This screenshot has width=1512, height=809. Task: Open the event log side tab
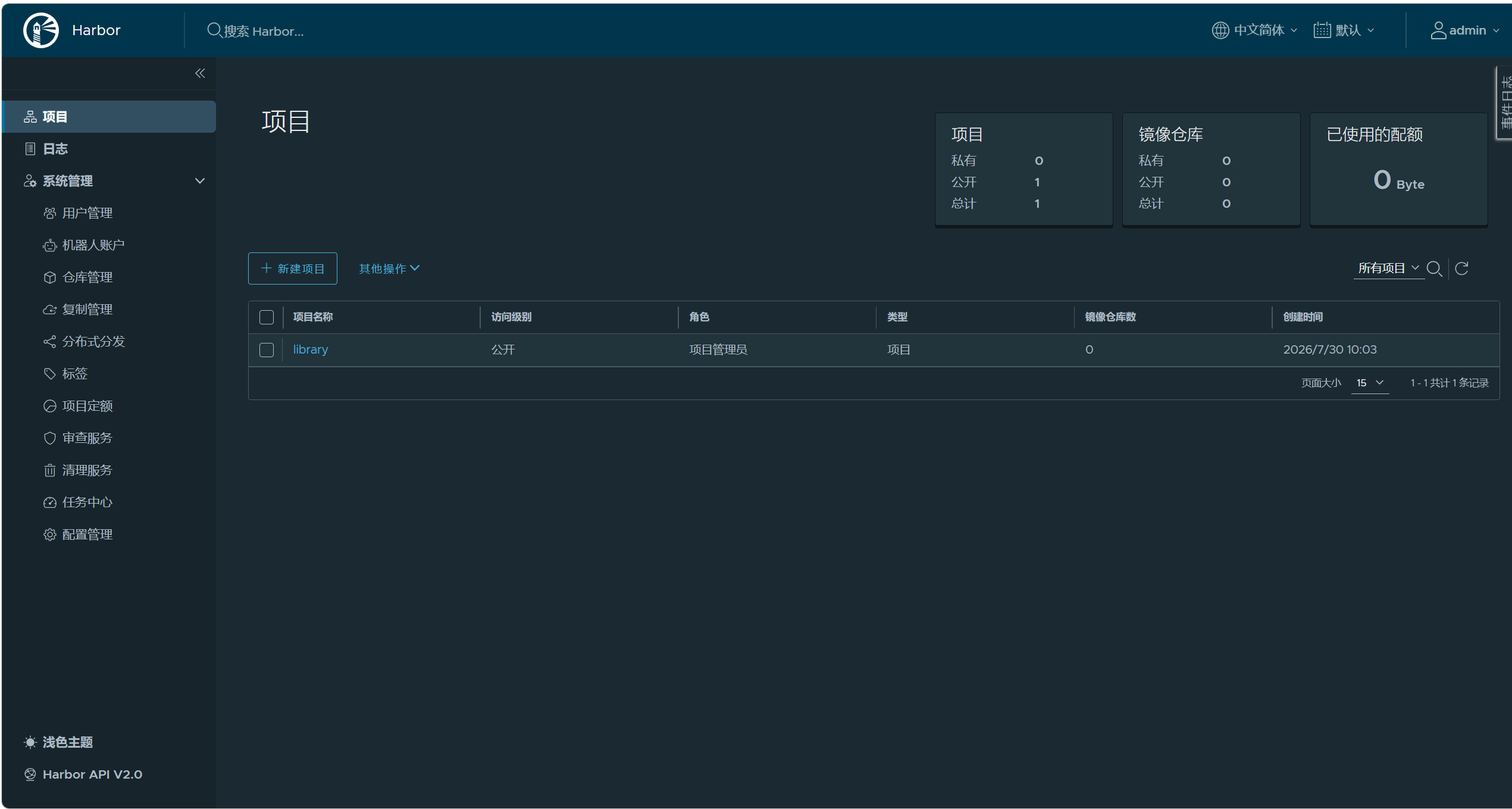click(1505, 102)
